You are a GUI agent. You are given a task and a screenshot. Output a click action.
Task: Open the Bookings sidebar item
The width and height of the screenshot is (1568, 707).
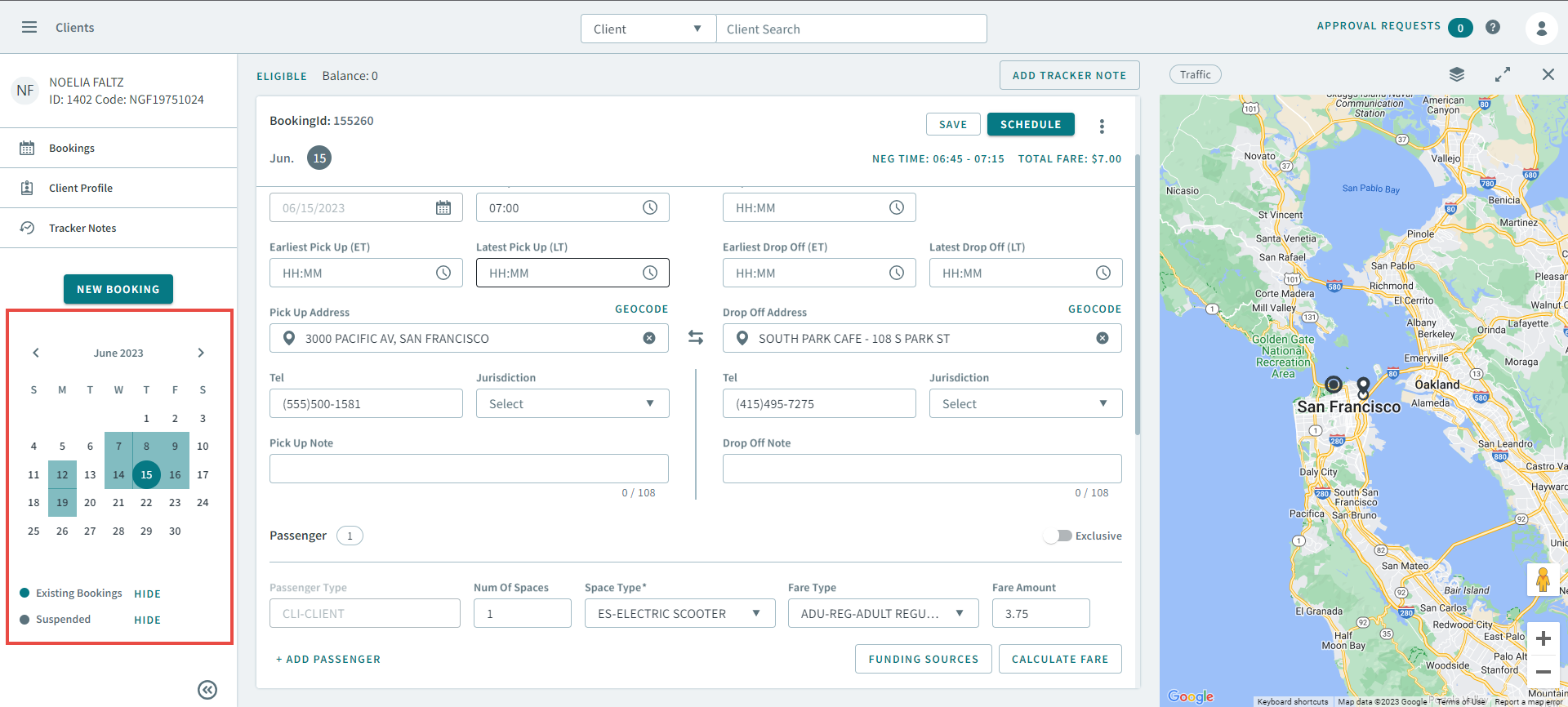(72, 148)
